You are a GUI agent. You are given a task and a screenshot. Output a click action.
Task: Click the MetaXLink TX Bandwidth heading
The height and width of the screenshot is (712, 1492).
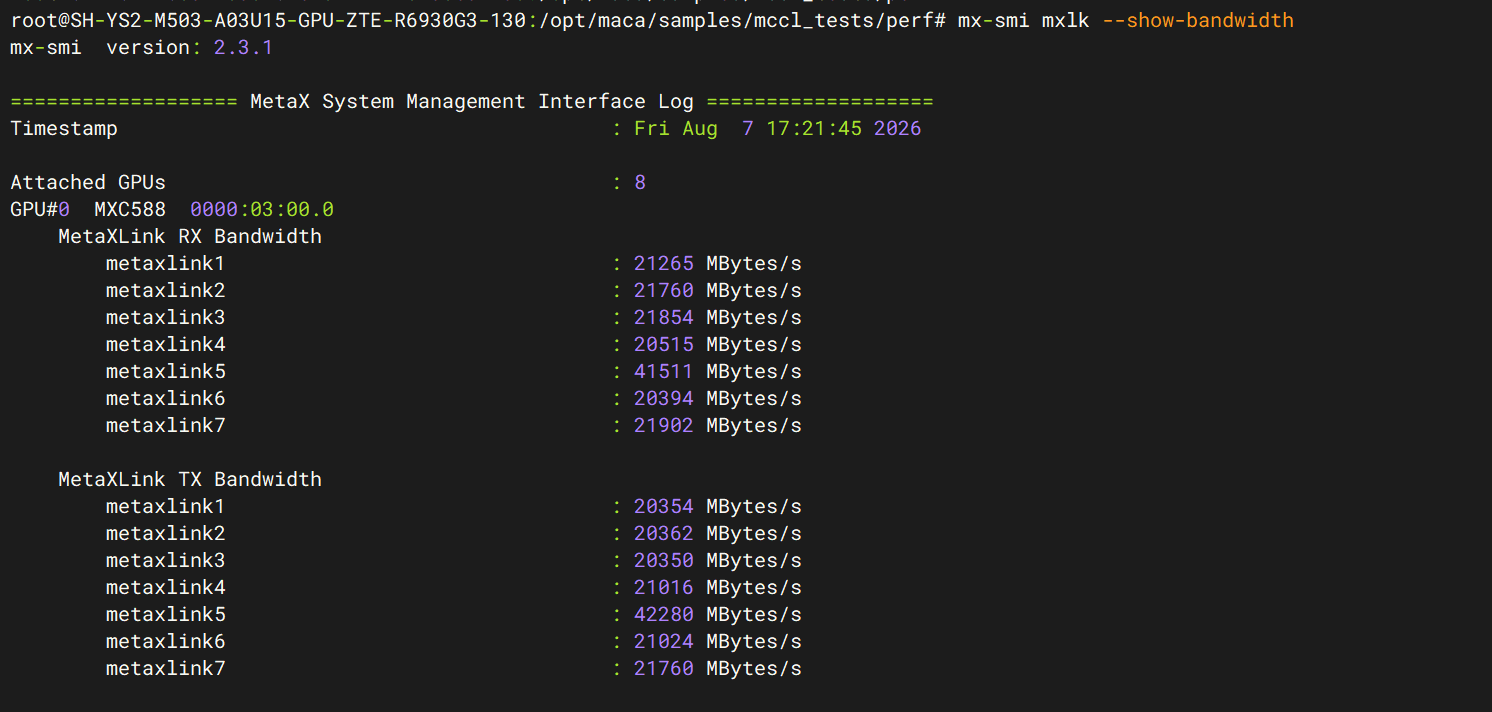click(190, 479)
